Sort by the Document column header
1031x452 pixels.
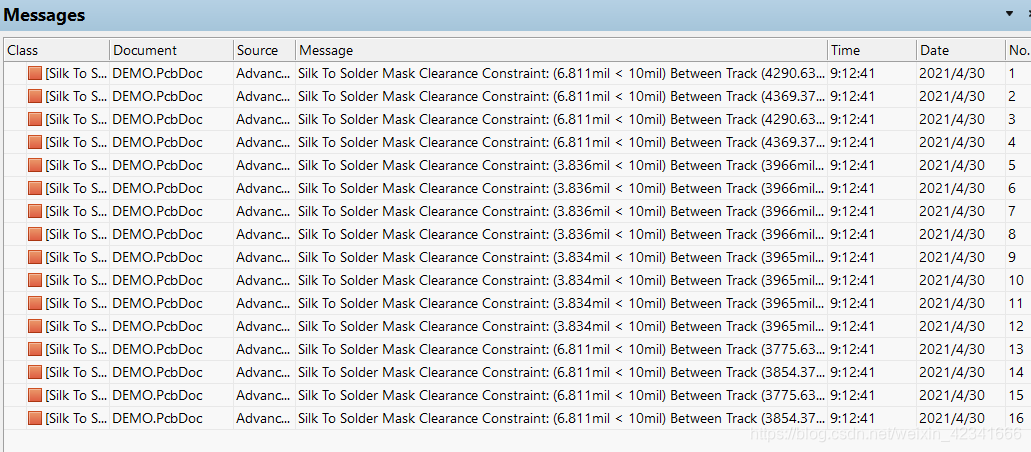click(x=170, y=50)
